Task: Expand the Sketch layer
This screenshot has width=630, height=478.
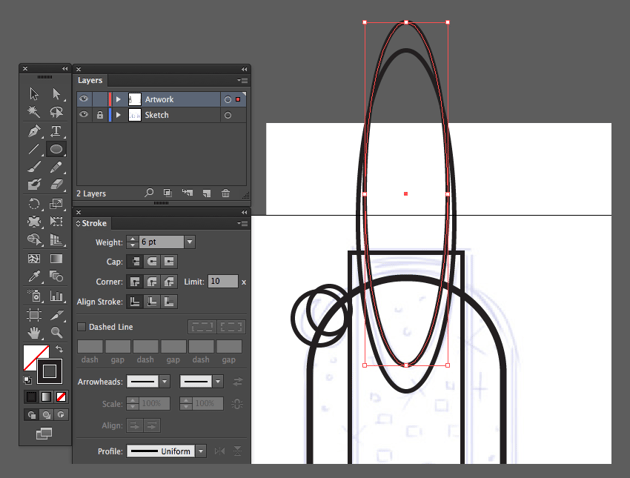Action: [118, 115]
